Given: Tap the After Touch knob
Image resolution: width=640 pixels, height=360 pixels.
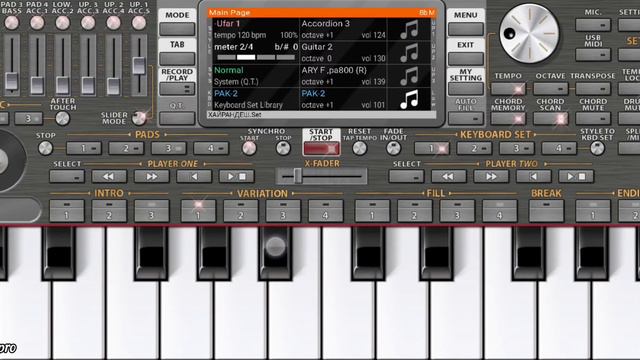Looking at the screenshot, I should pos(62,119).
